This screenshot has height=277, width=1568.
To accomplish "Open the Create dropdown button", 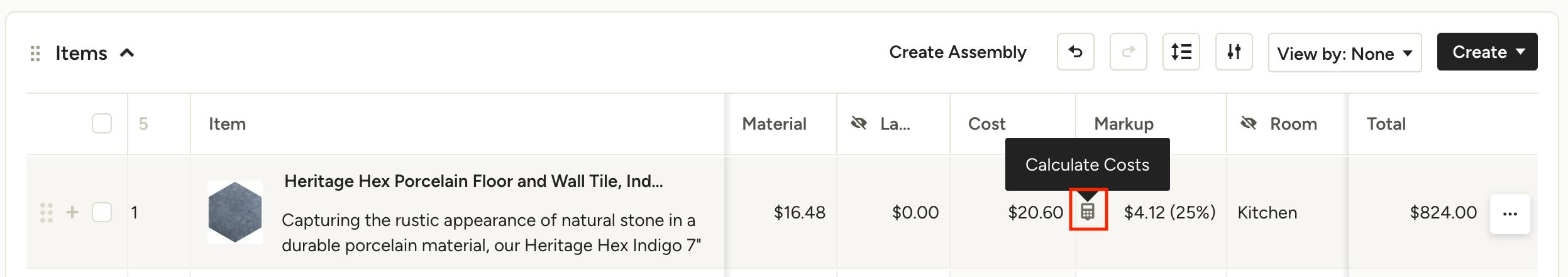I will 1488,52.
